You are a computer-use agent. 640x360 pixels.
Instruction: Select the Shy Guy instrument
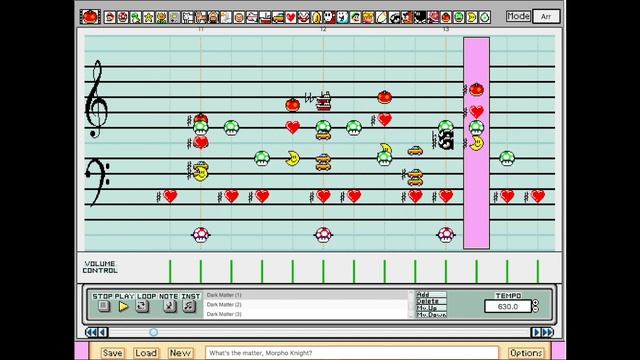329,17
